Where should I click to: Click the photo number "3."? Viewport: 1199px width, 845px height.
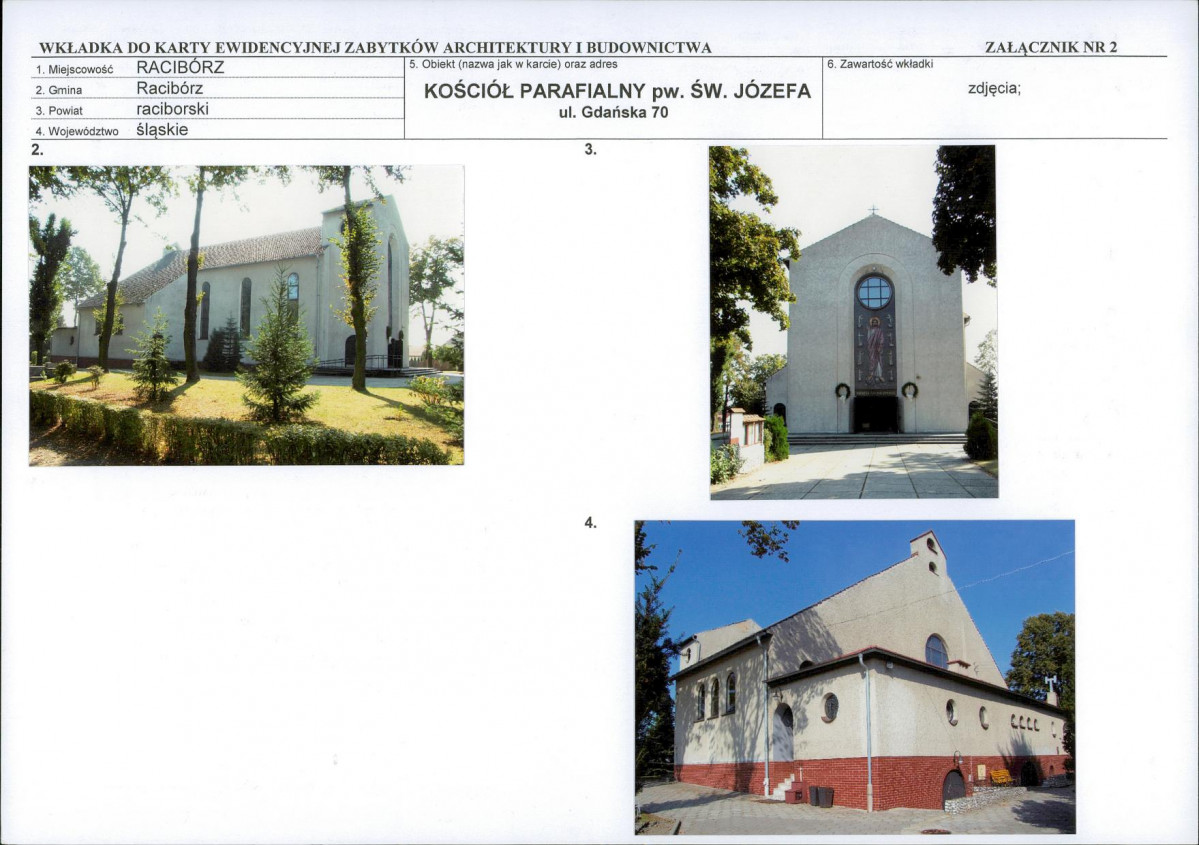click(x=590, y=149)
